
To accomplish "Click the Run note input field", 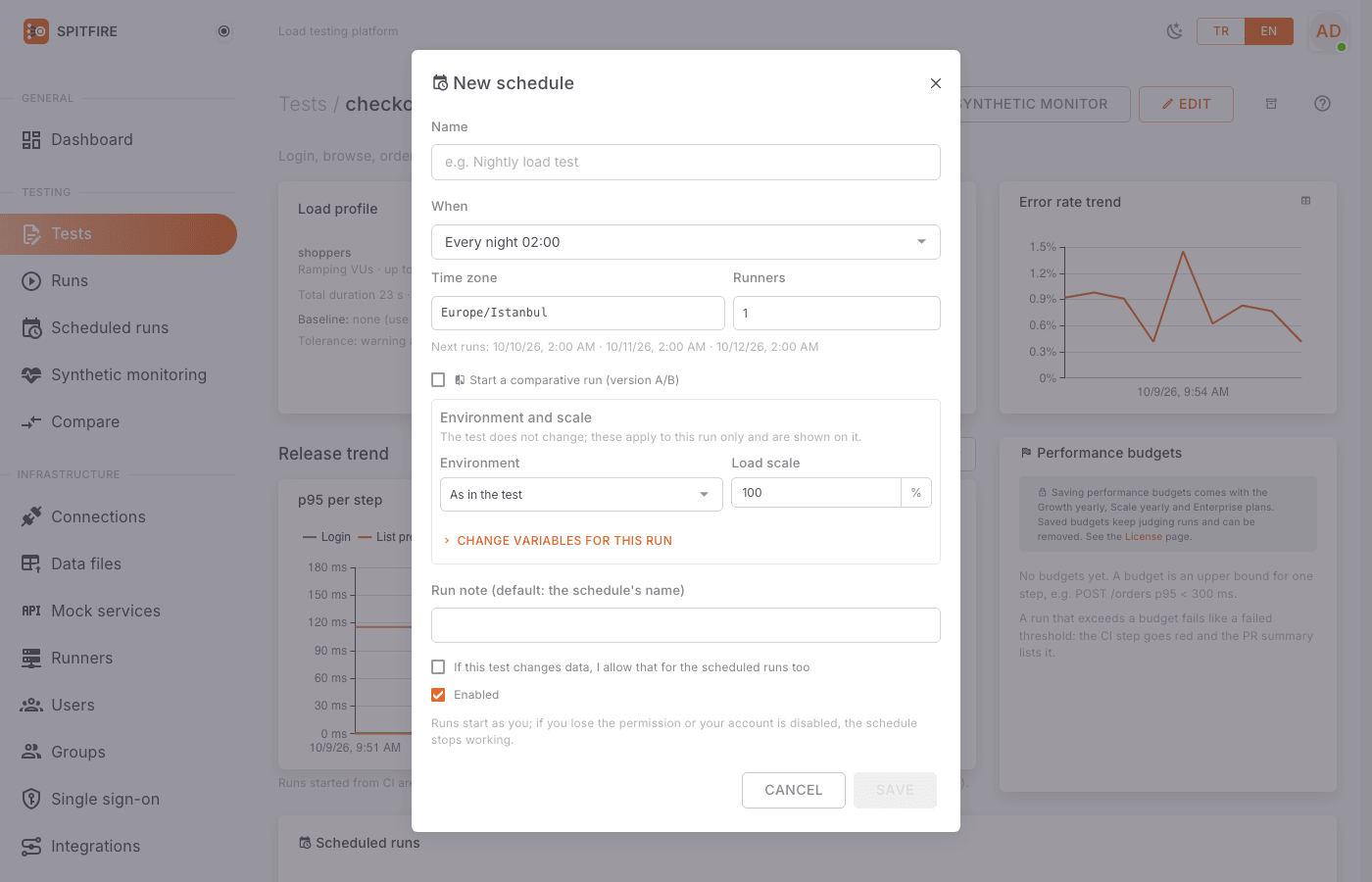I will [x=686, y=625].
